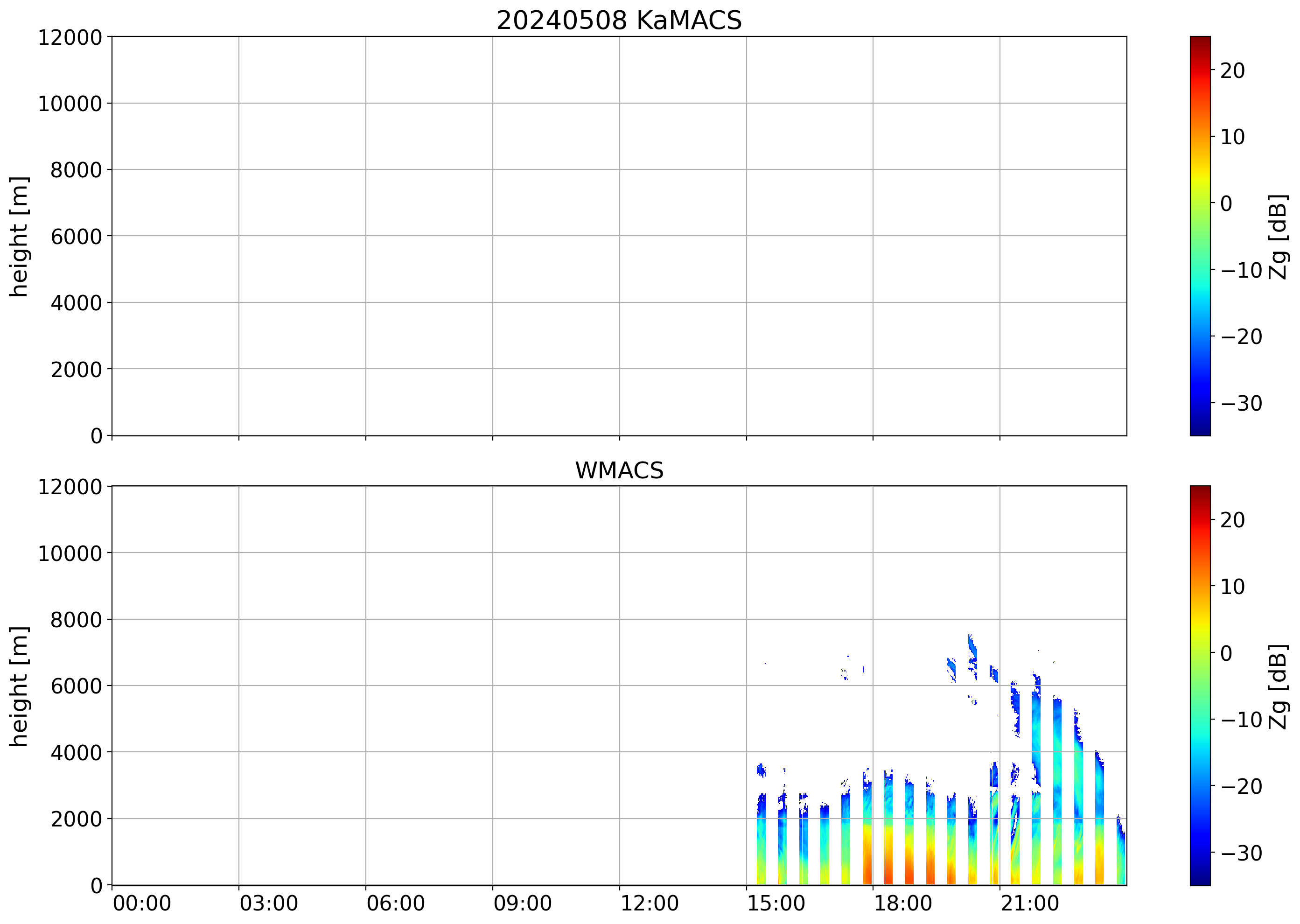The image size is (1300, 924).
Task: Click the 12000 tick on the upper plot
Action: [70, 37]
